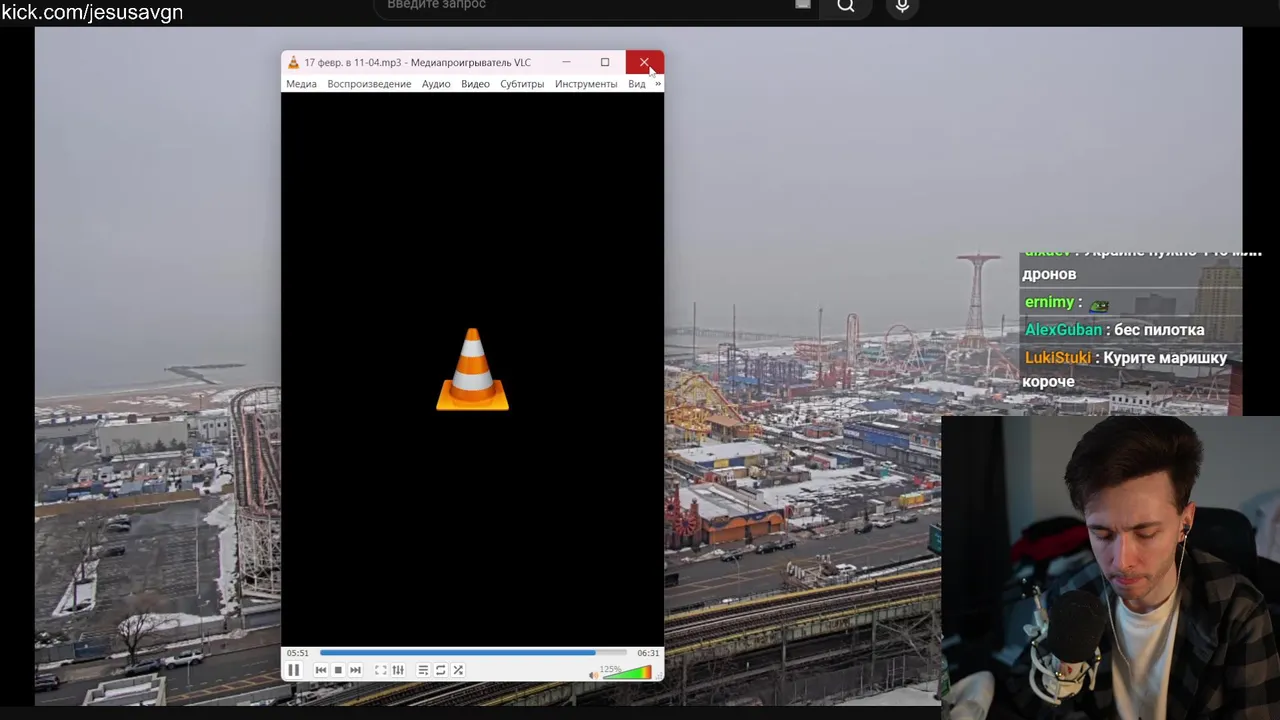1280x720 pixels.
Task: Open the Вид menu
Action: pos(637,84)
